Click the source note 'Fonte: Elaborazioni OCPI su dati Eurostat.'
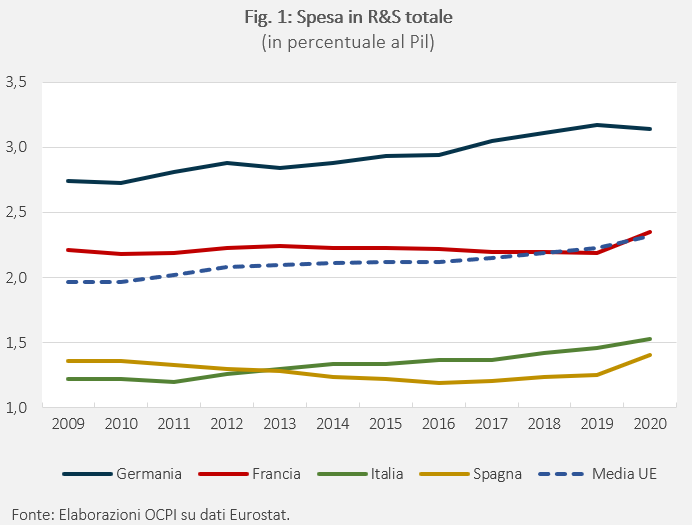 point(150,515)
